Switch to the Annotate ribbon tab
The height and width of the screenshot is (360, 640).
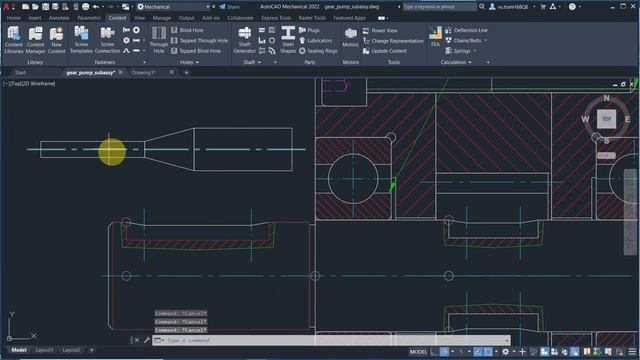pyautogui.click(x=59, y=18)
